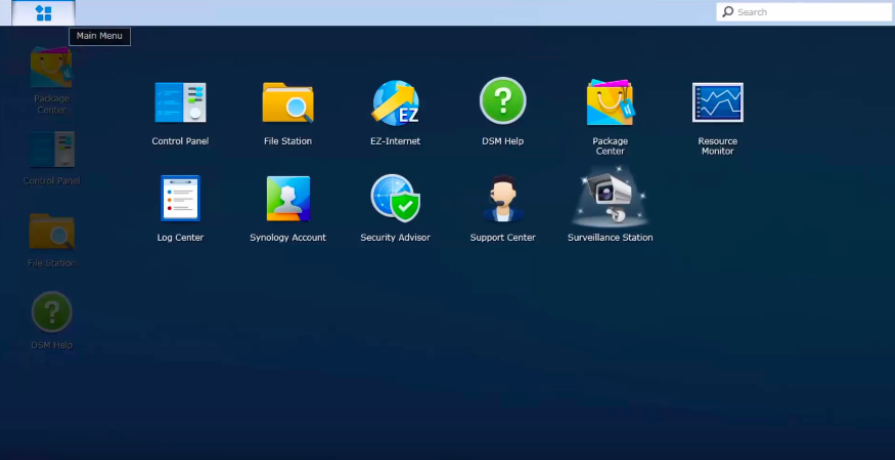
Task: Open the Log Center icon
Action: point(180,198)
